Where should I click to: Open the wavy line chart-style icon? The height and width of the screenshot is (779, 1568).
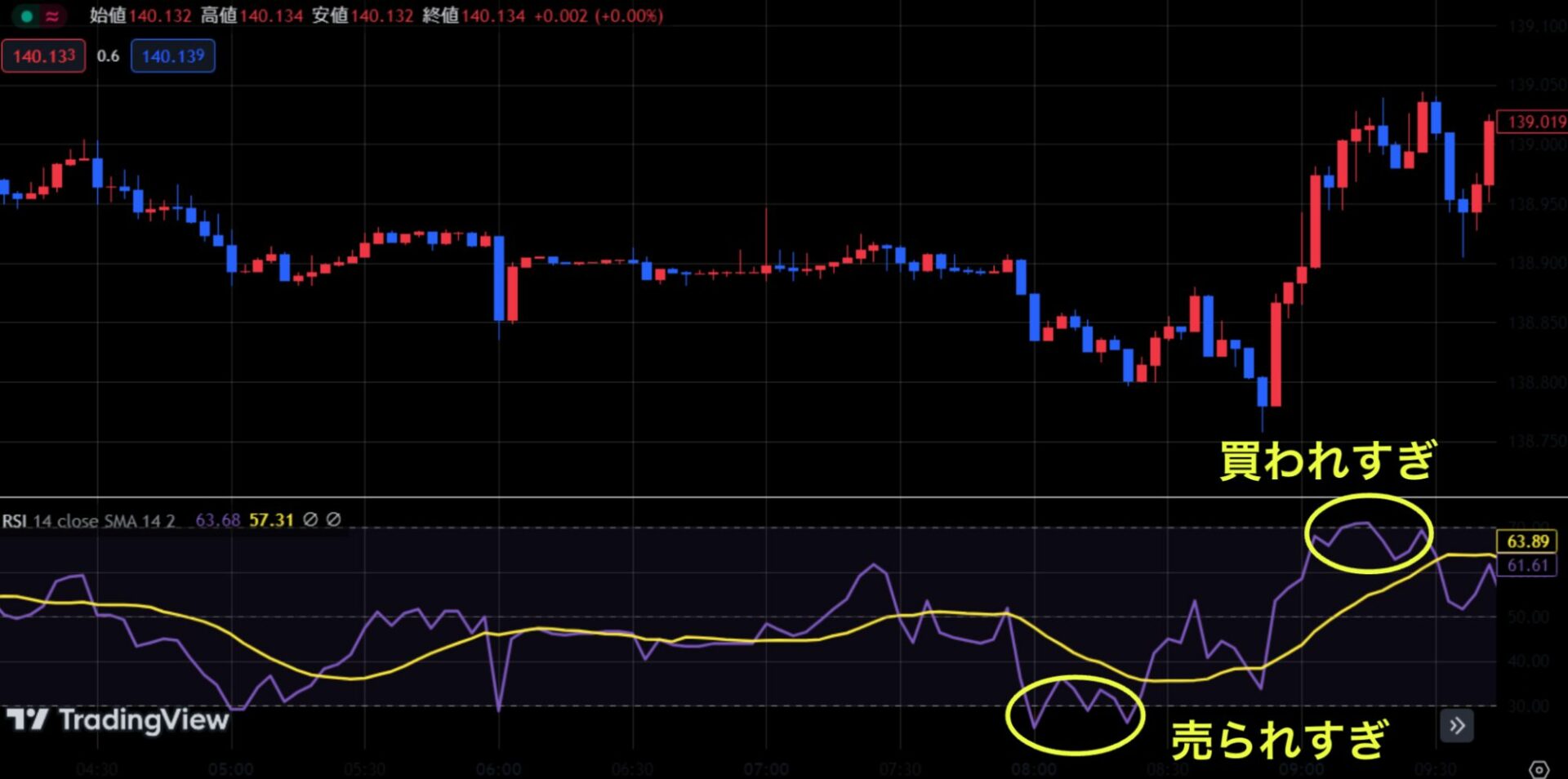click(51, 17)
